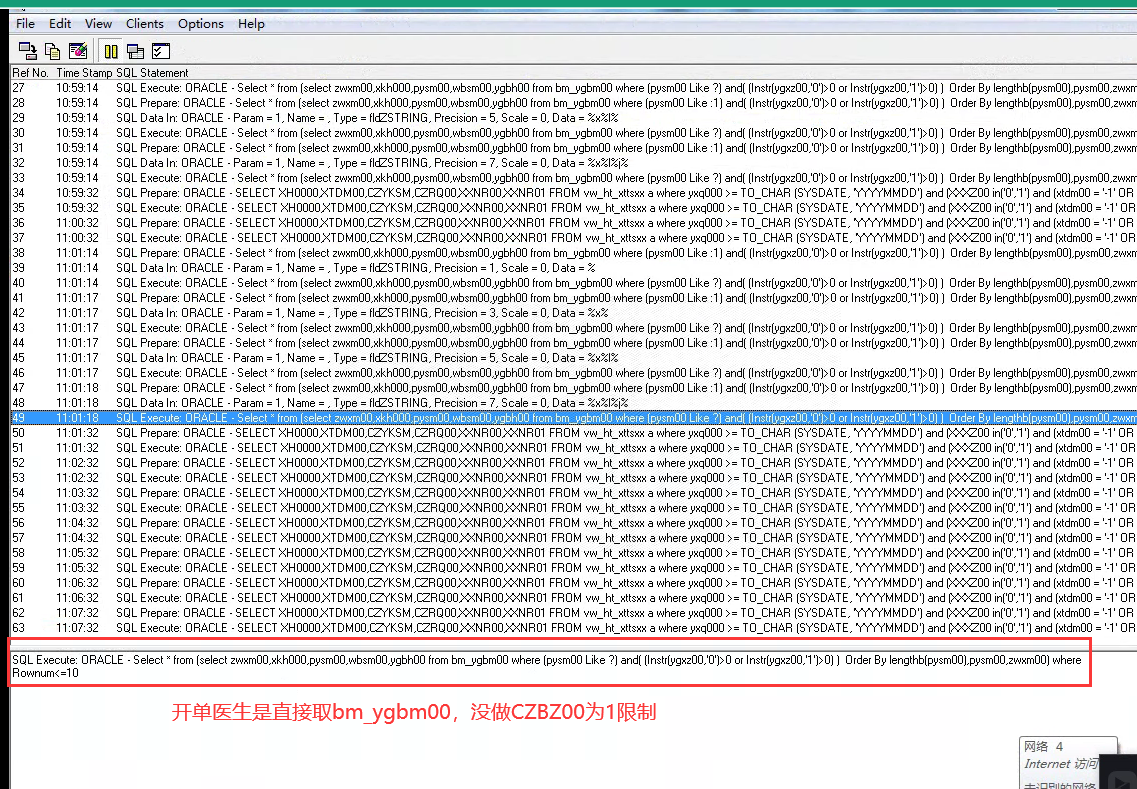This screenshot has height=789, width=1137.
Task: Click highlighted row 49 SQL Execute
Action: click(x=574, y=418)
